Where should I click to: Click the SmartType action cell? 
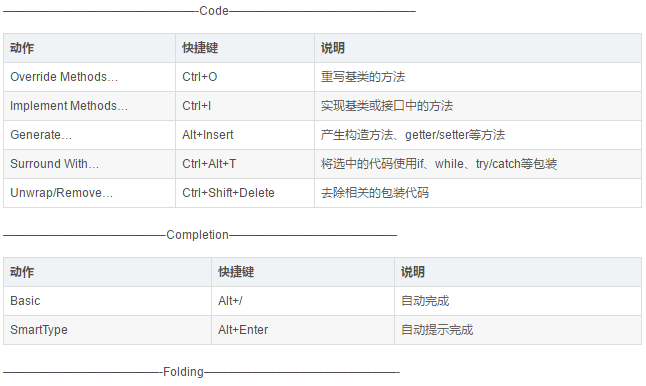pos(107,330)
